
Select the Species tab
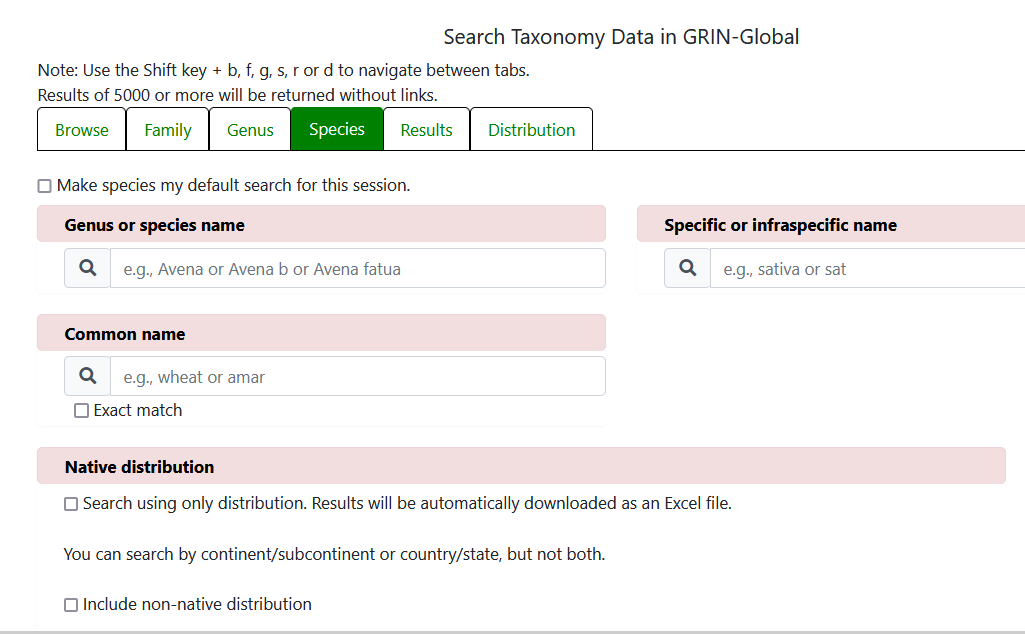(337, 129)
